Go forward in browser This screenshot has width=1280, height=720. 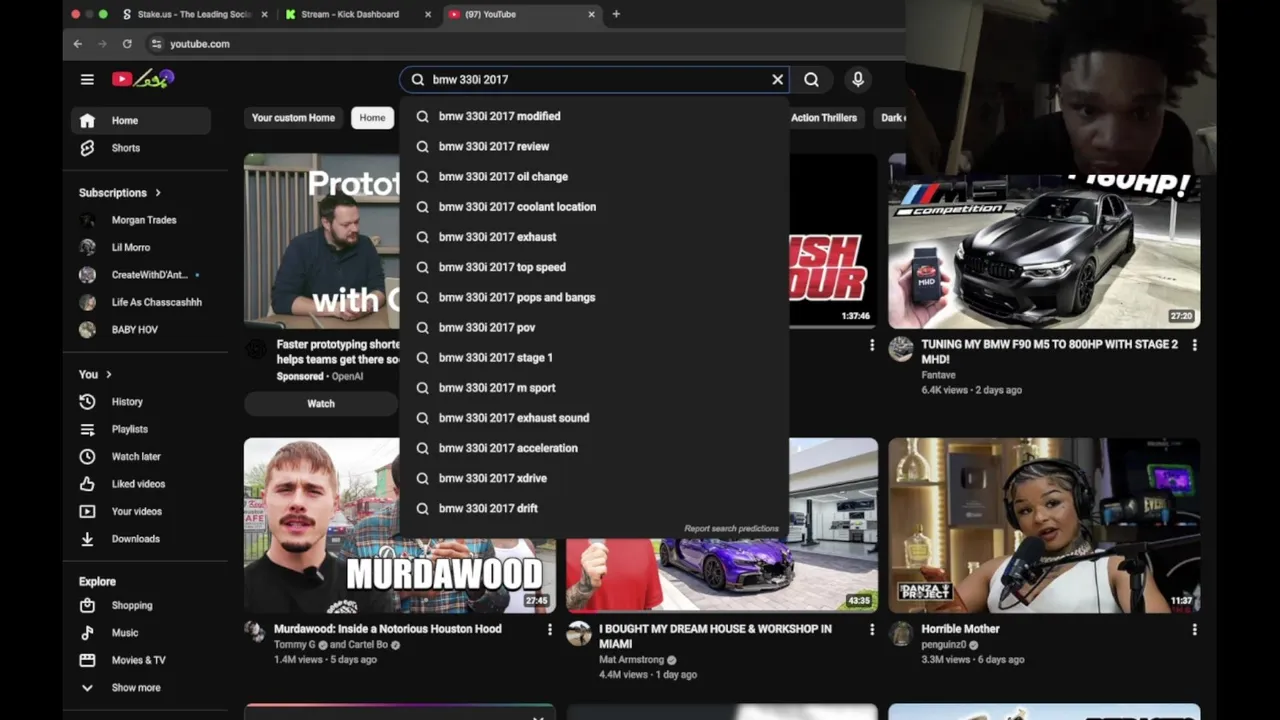[102, 44]
